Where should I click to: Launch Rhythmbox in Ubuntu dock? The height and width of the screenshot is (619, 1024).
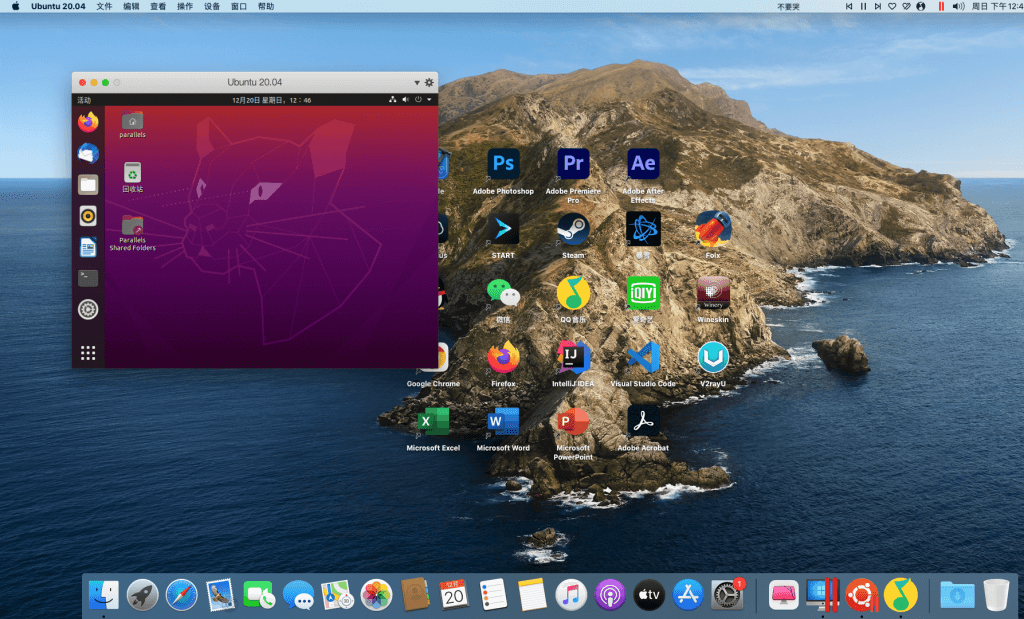[x=88, y=216]
